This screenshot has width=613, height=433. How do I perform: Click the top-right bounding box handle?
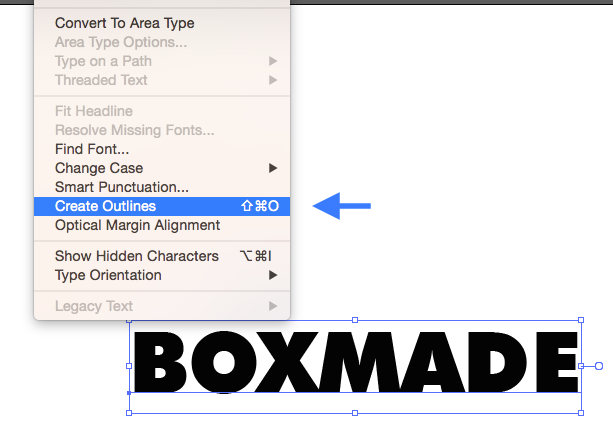click(x=581, y=320)
